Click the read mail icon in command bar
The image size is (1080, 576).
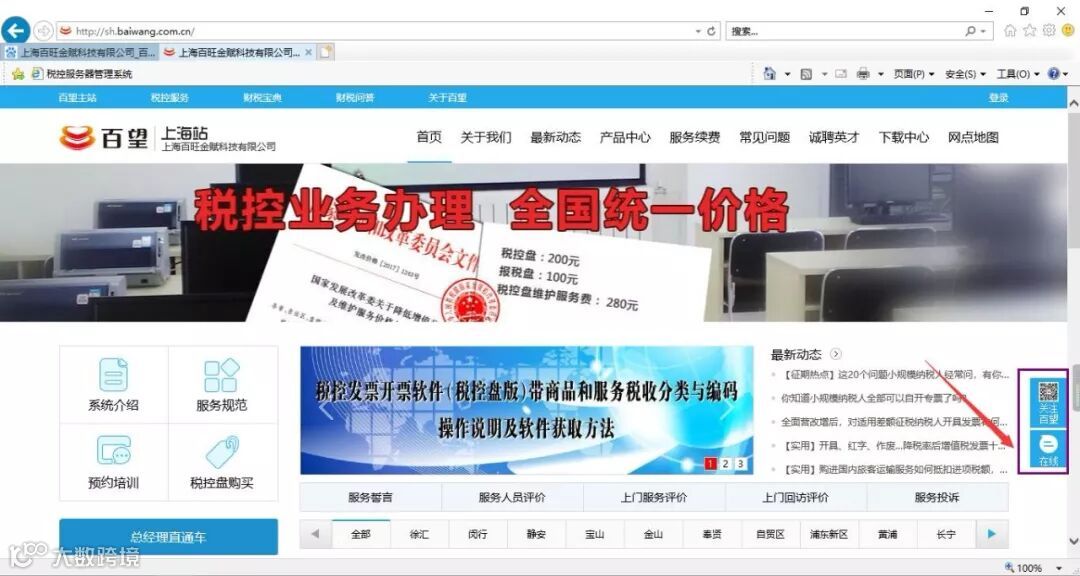pyautogui.click(x=840, y=74)
